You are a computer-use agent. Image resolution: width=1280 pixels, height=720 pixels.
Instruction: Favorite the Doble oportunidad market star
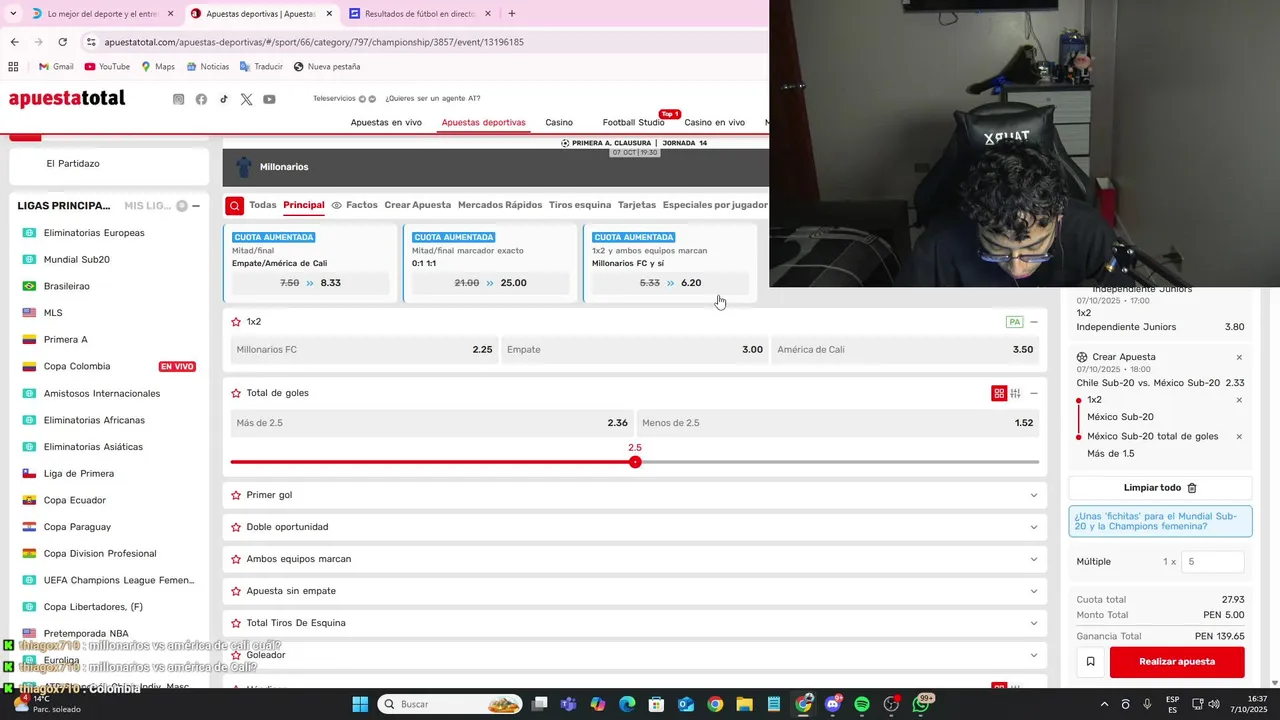[236, 527]
